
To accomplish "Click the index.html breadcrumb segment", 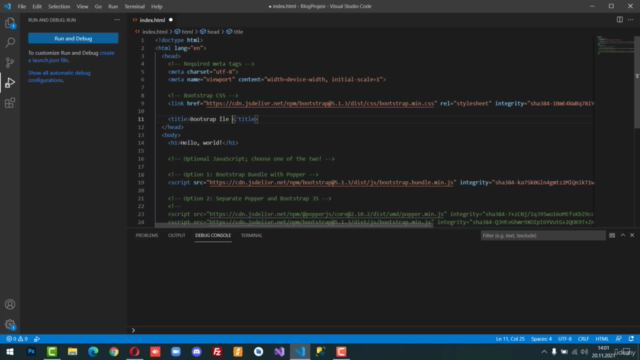I will 151,32.
